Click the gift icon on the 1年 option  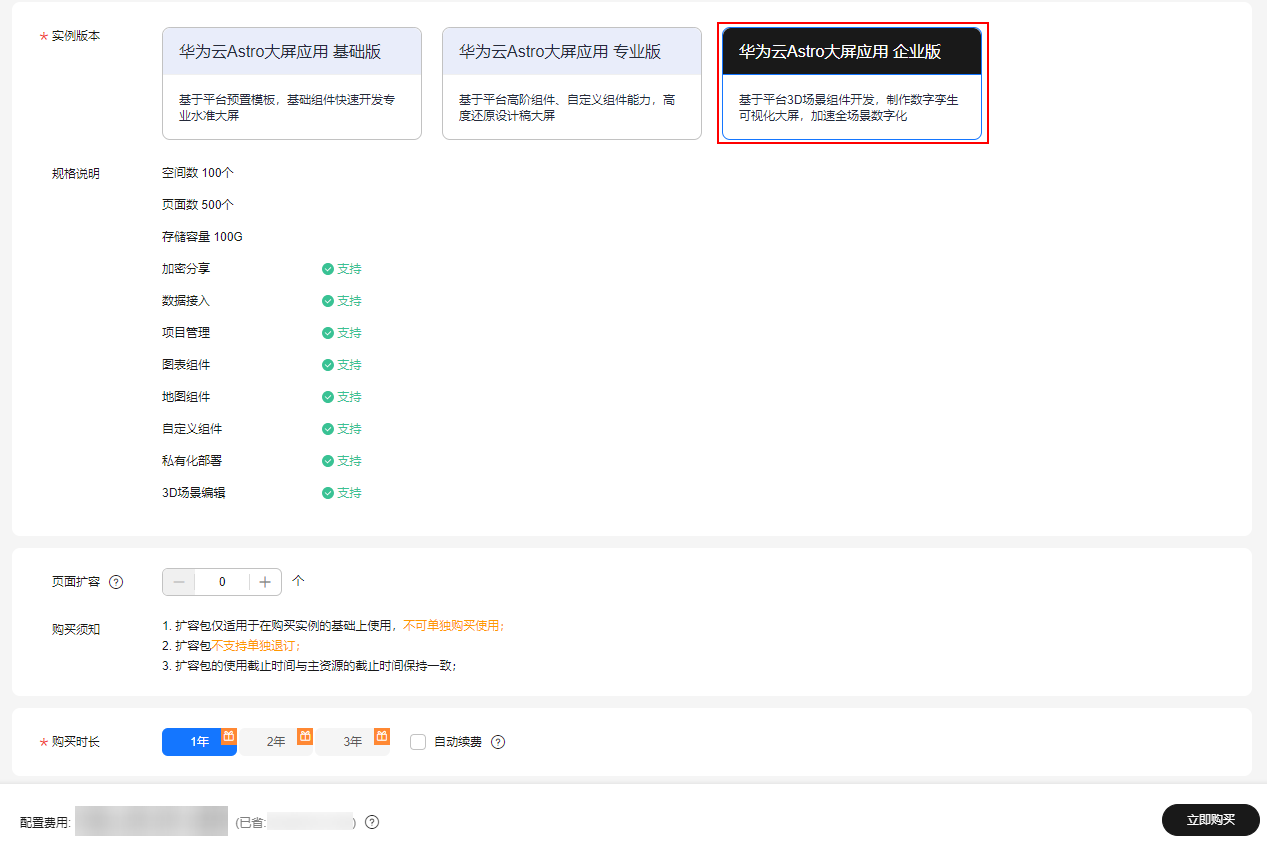pyautogui.click(x=229, y=736)
